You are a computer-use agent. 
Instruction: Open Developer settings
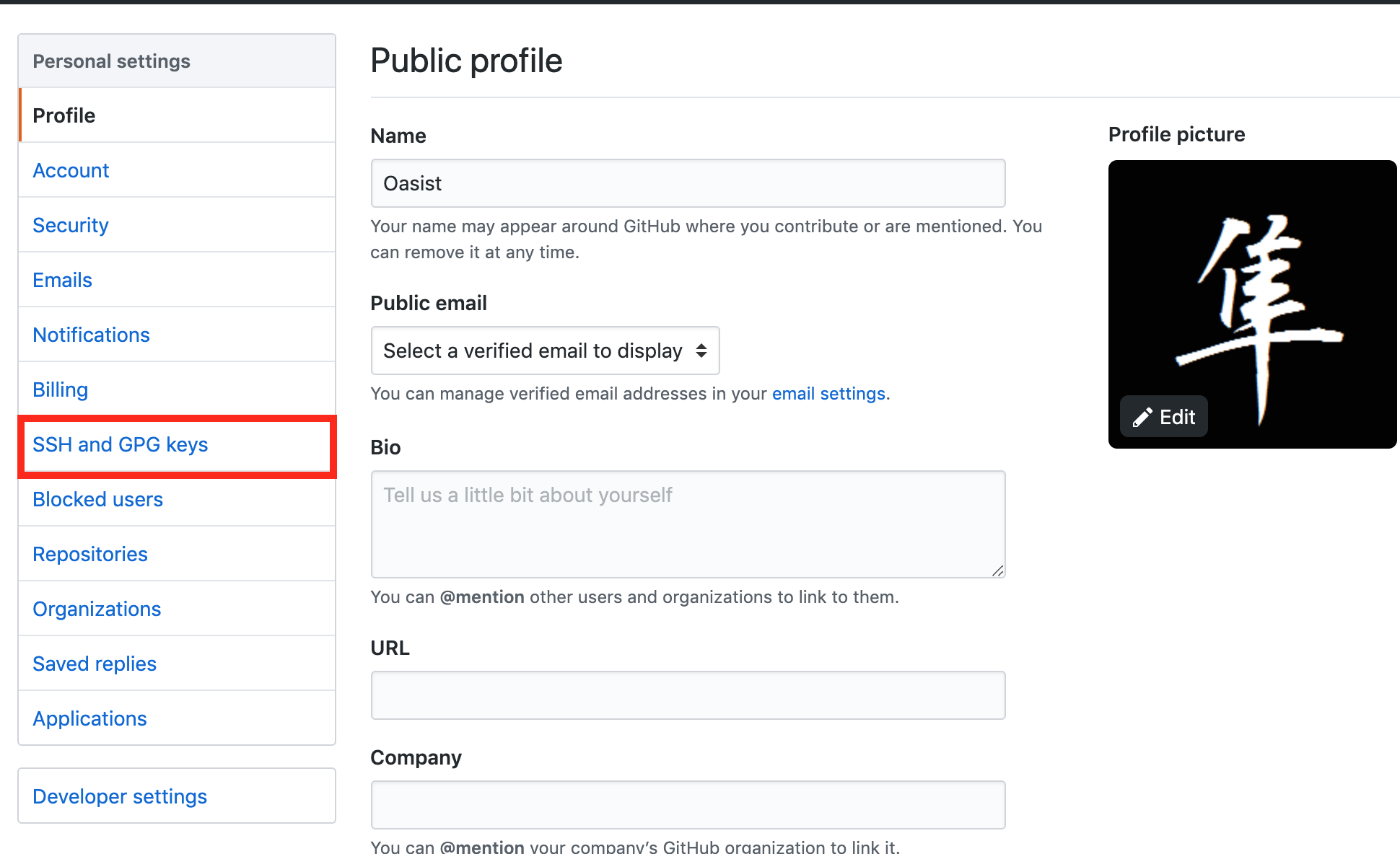[119, 796]
